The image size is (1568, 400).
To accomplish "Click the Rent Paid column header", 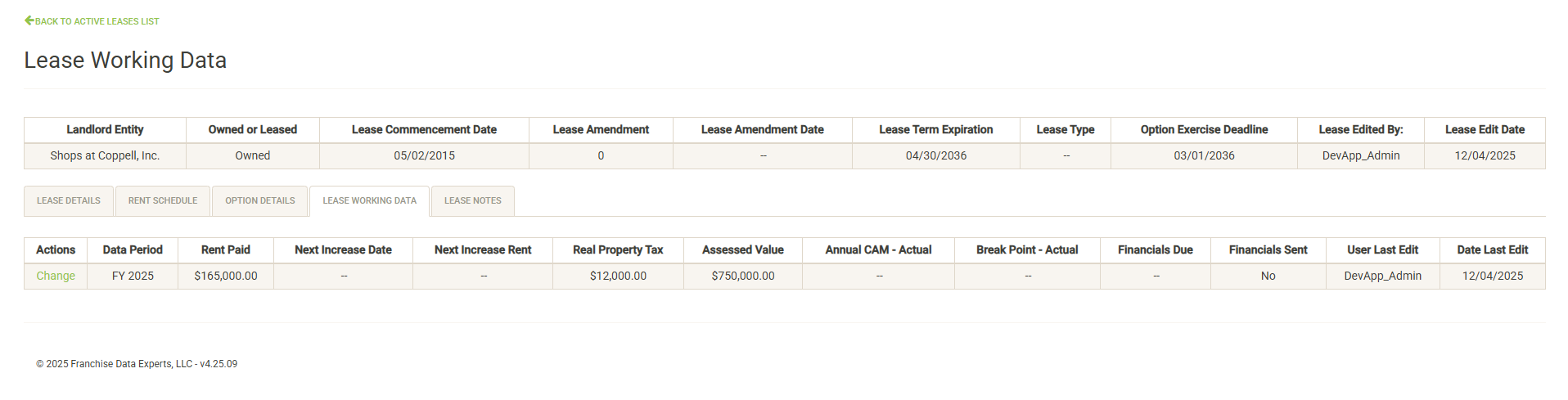I will (226, 249).
